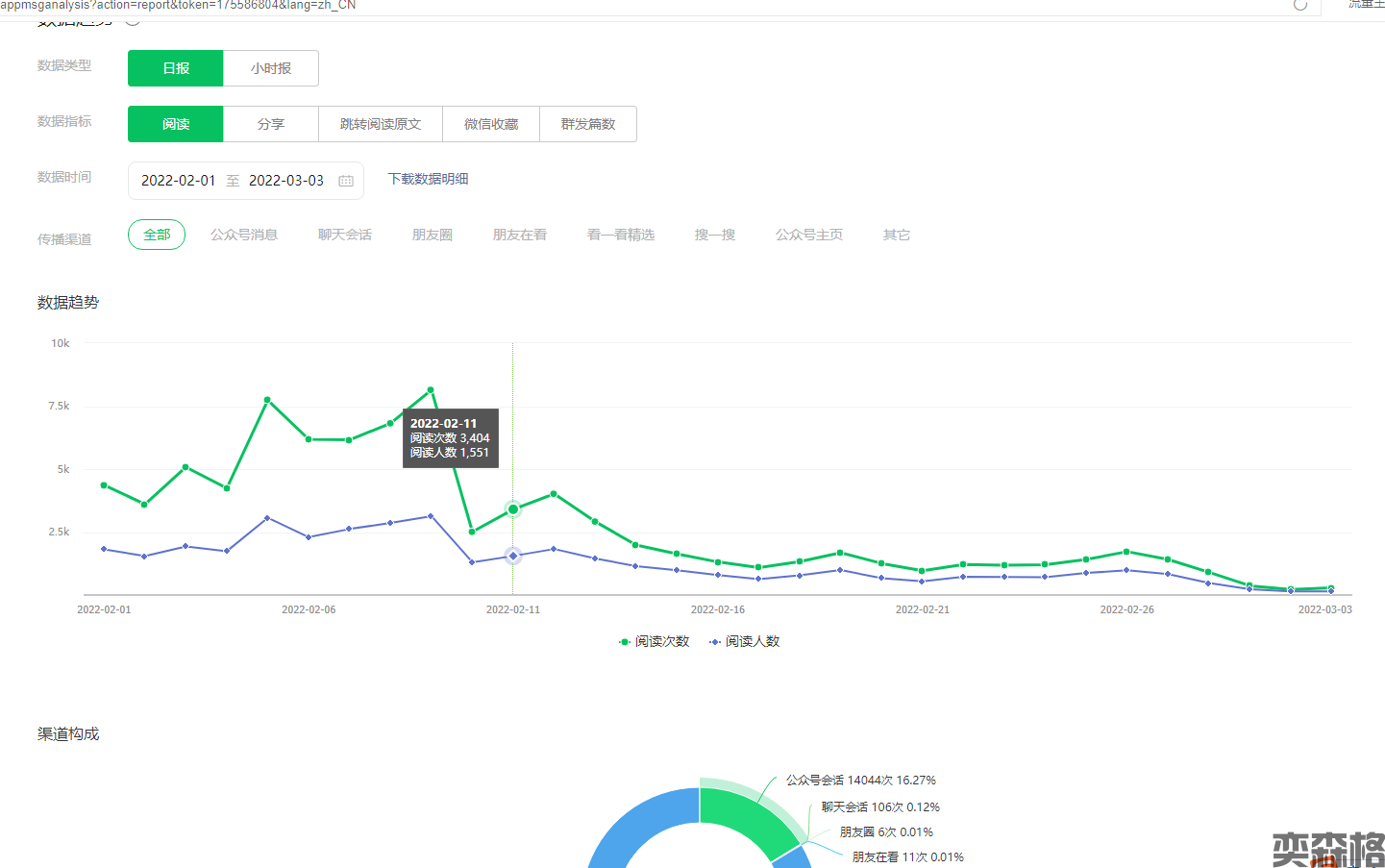Open the date range picker starting 2022-02-01

[x=179, y=181]
